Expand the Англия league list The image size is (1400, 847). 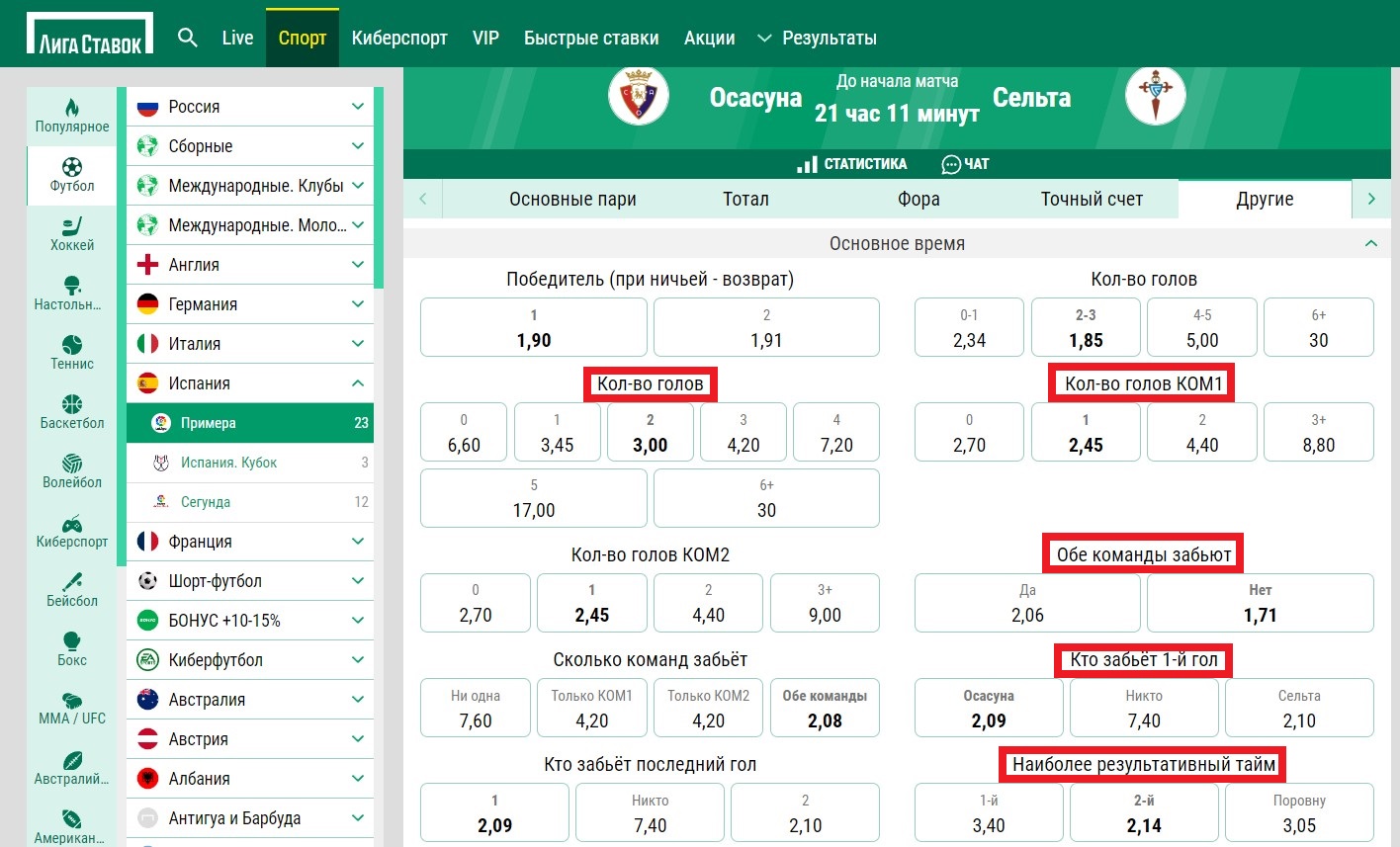[x=357, y=265]
